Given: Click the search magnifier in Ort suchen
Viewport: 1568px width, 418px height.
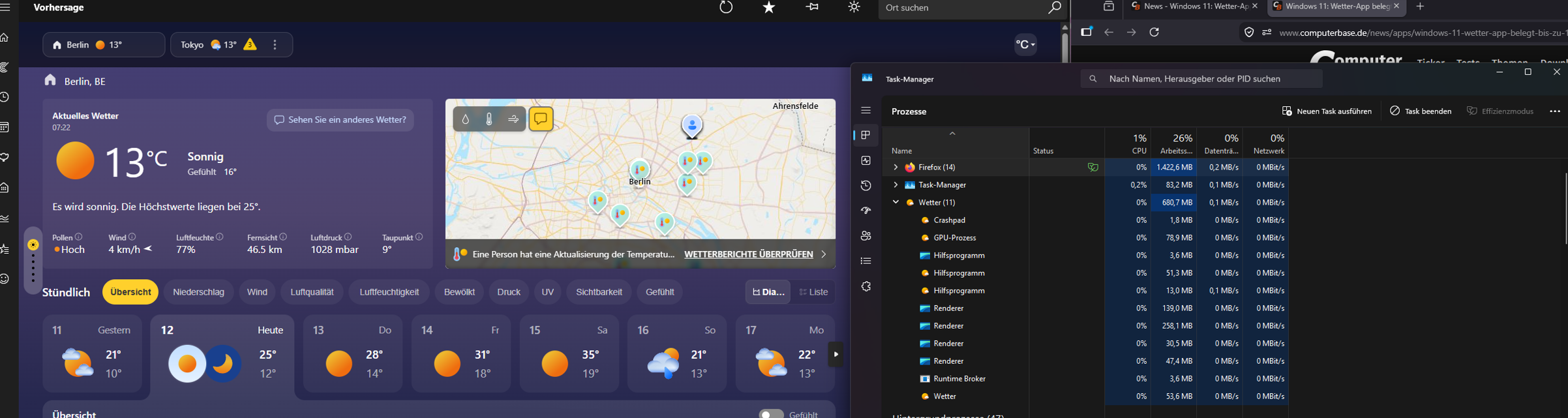Looking at the screenshot, I should (1054, 8).
